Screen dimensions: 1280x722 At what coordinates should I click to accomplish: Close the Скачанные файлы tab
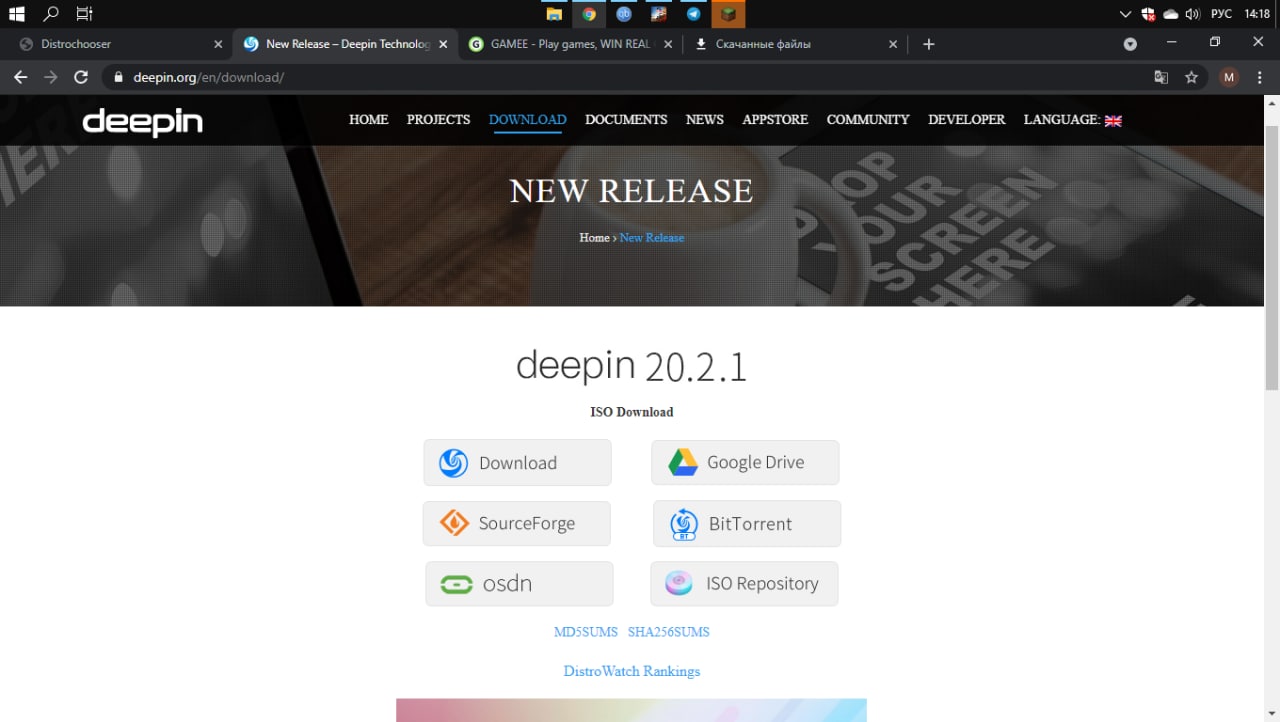[x=894, y=44]
